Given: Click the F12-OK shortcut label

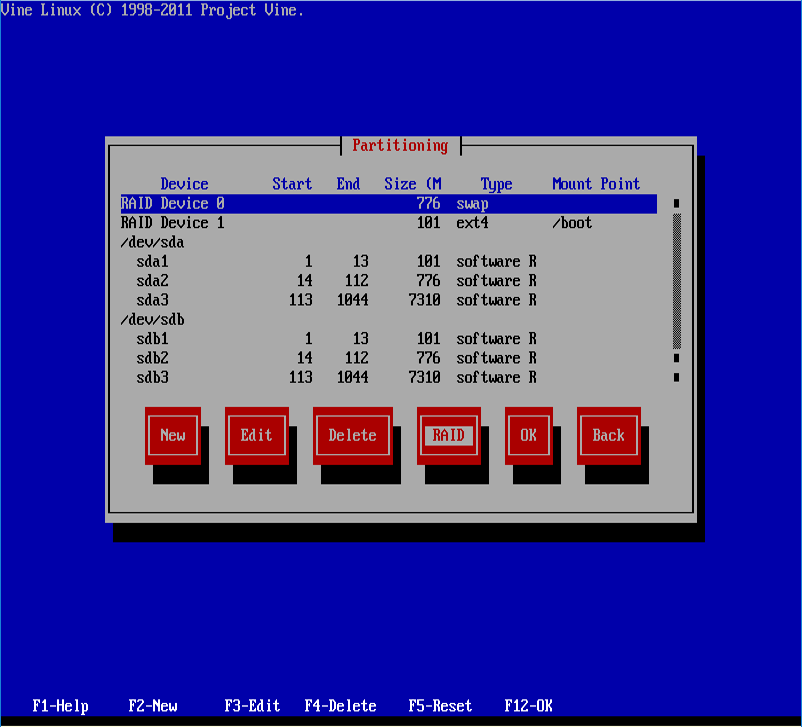Looking at the screenshot, I should tap(528, 706).
